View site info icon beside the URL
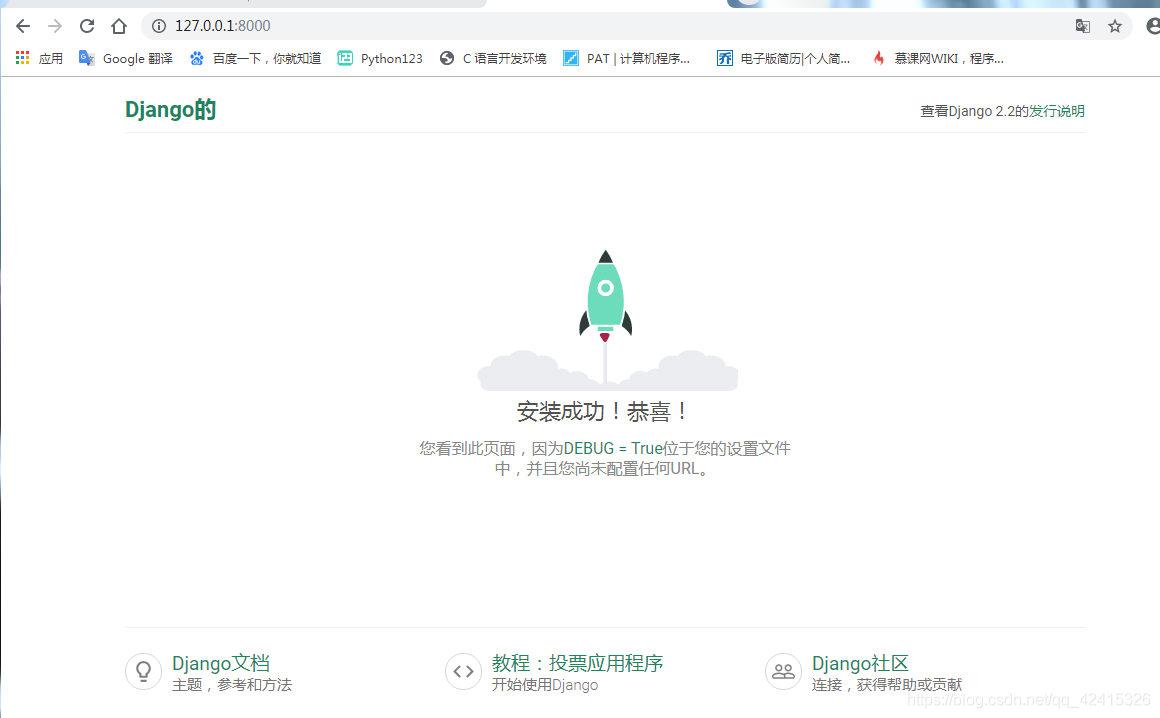 coord(158,26)
